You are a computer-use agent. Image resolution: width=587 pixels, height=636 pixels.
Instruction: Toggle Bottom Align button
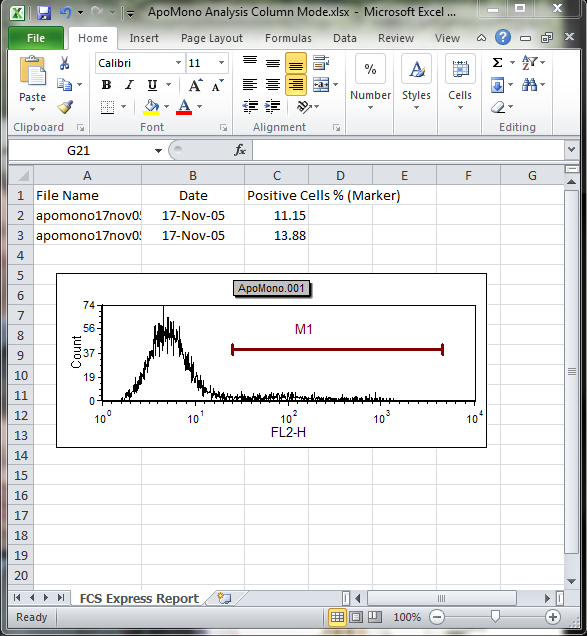coord(296,63)
